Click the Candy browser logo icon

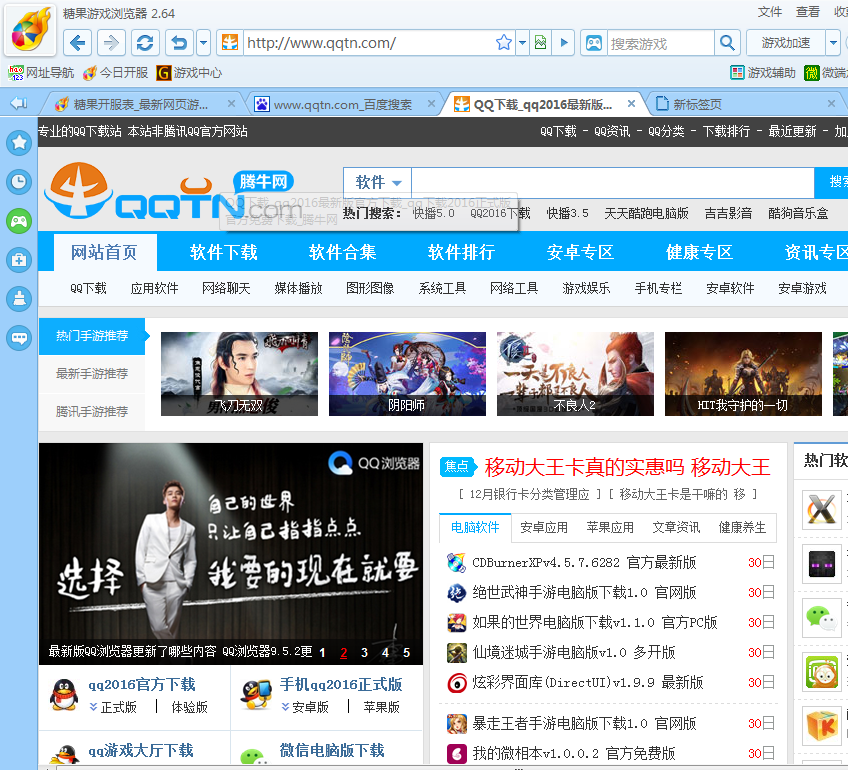30,28
